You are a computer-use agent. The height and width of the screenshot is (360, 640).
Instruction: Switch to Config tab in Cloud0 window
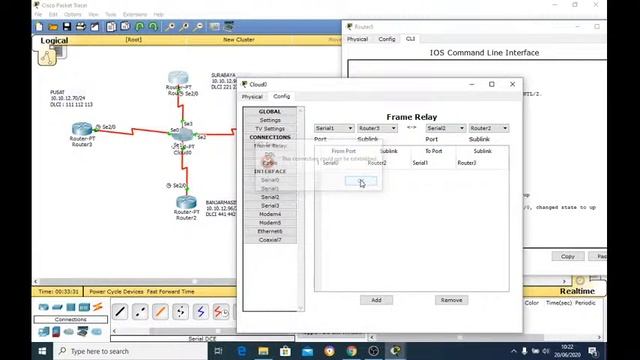coord(282,96)
